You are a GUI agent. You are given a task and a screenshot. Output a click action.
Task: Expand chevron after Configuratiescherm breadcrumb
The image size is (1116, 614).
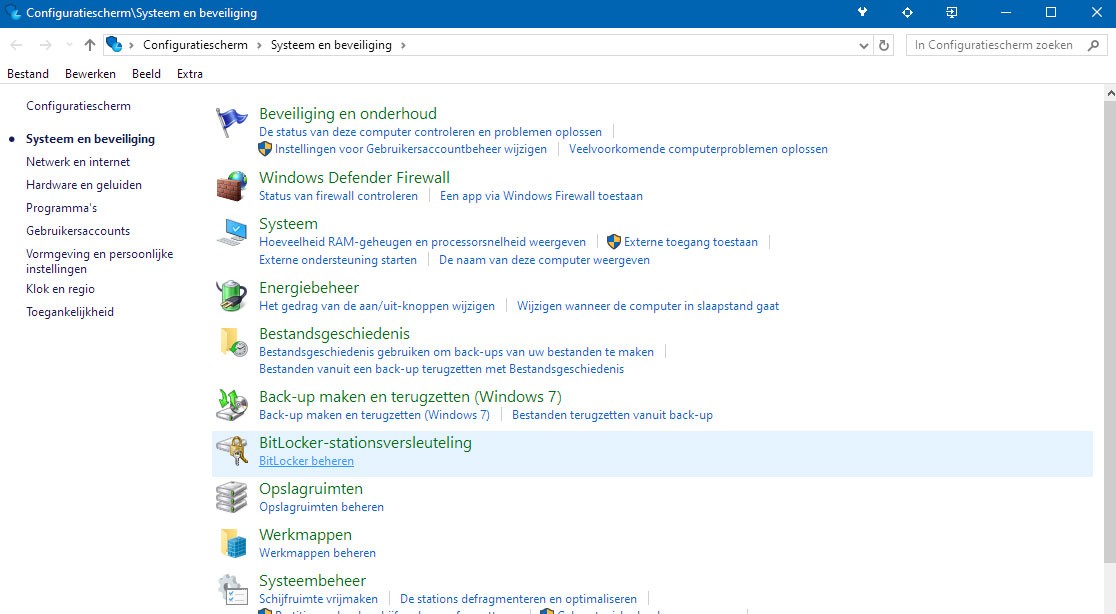click(259, 45)
